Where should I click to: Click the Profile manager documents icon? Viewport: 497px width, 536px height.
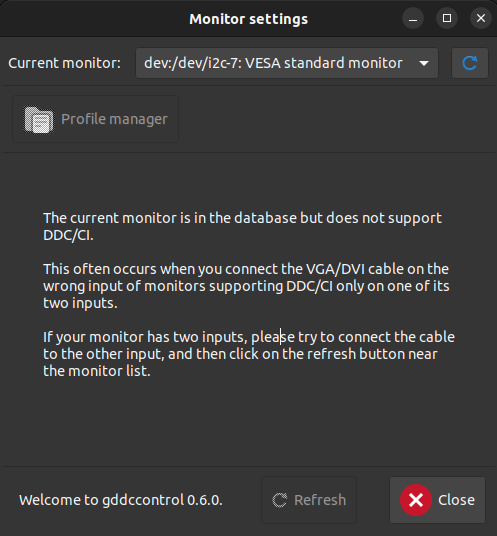point(39,120)
